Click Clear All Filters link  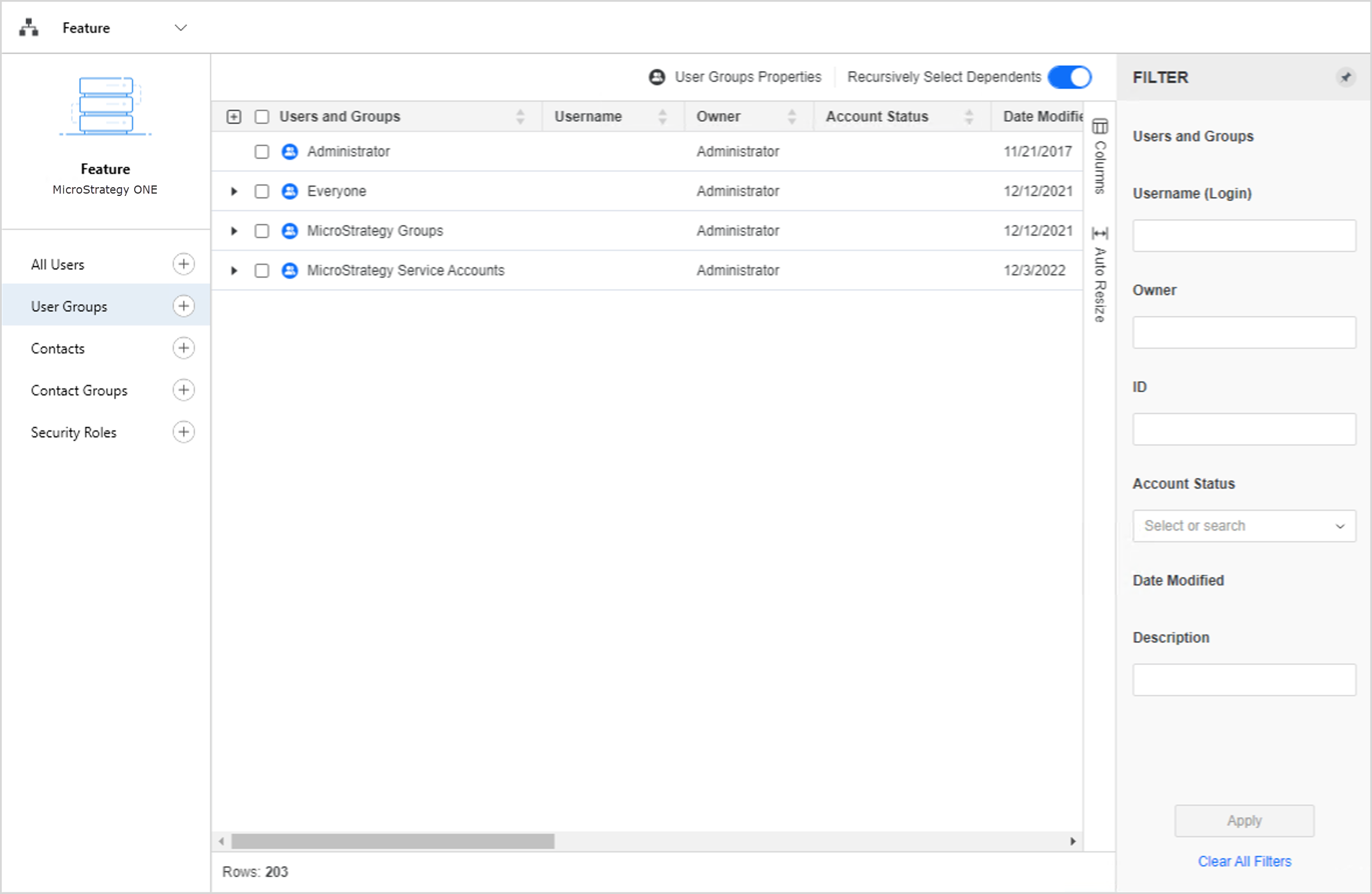[1244, 861]
